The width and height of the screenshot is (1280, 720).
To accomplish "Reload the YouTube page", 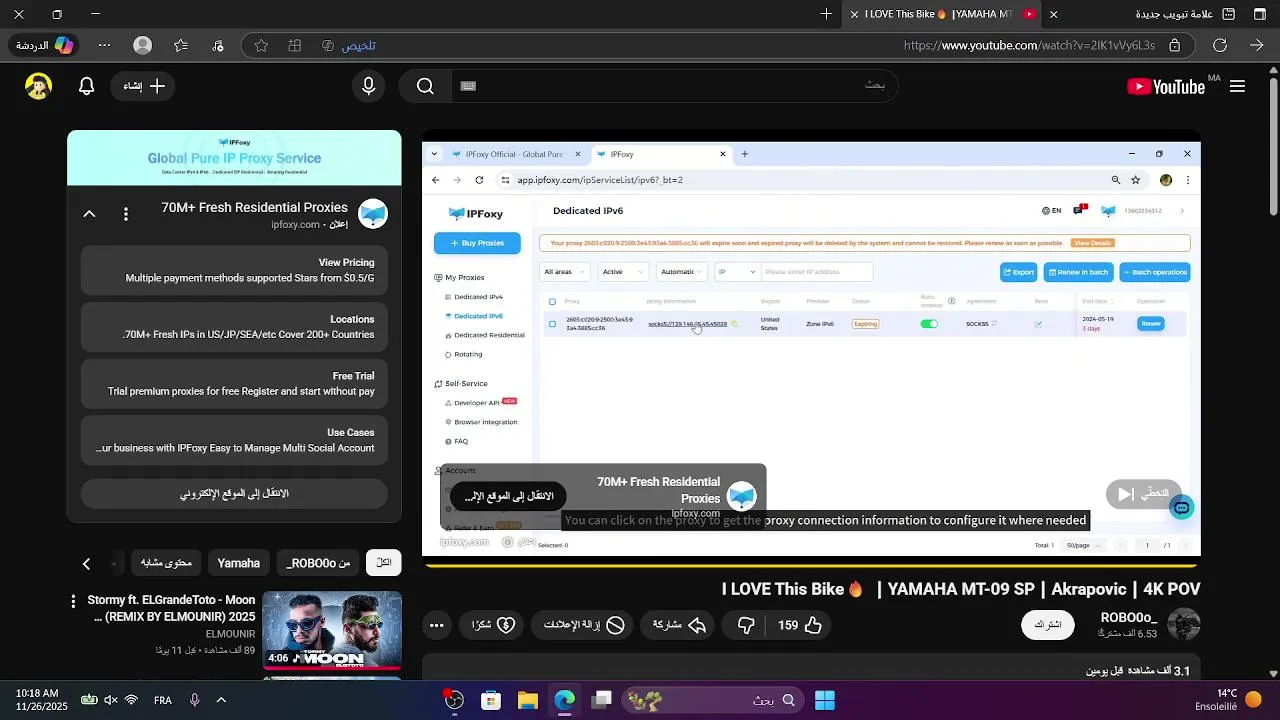I will pos(1220,45).
